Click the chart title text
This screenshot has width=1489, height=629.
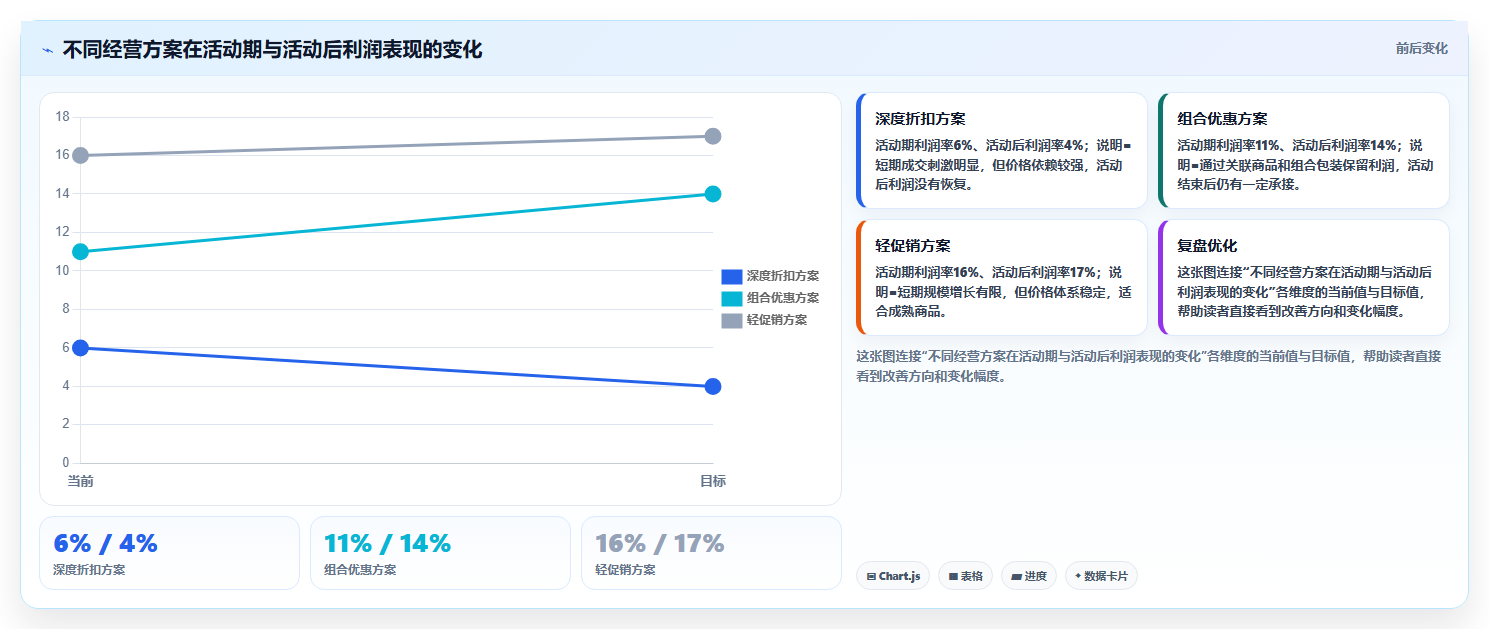(x=272, y=50)
